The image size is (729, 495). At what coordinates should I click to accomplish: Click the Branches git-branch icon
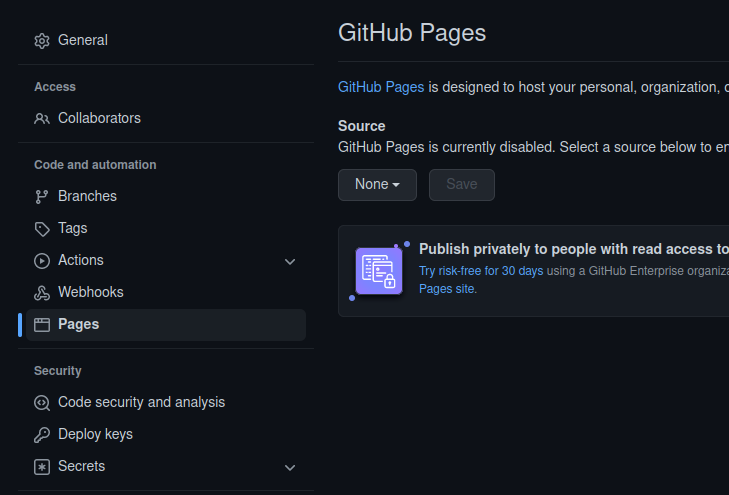point(42,197)
